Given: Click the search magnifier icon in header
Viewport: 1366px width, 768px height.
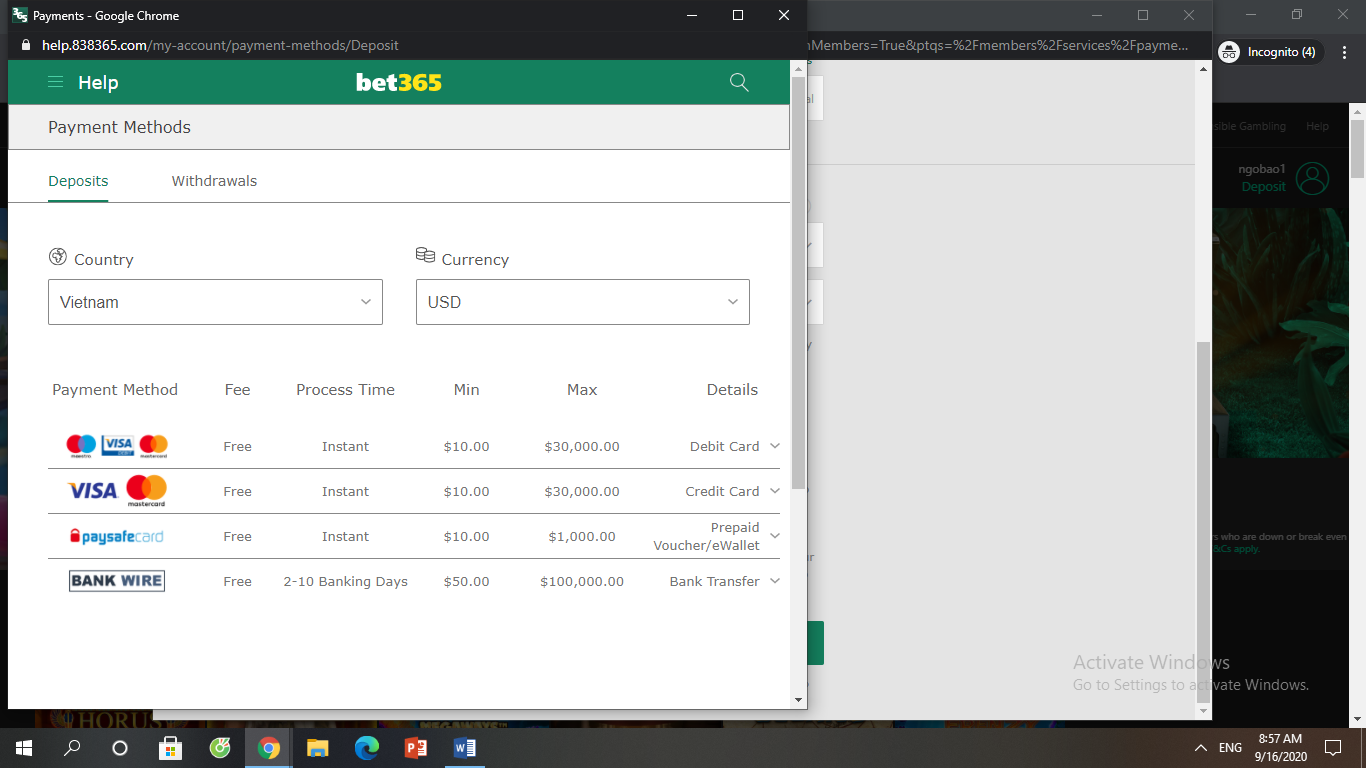Looking at the screenshot, I should [739, 82].
